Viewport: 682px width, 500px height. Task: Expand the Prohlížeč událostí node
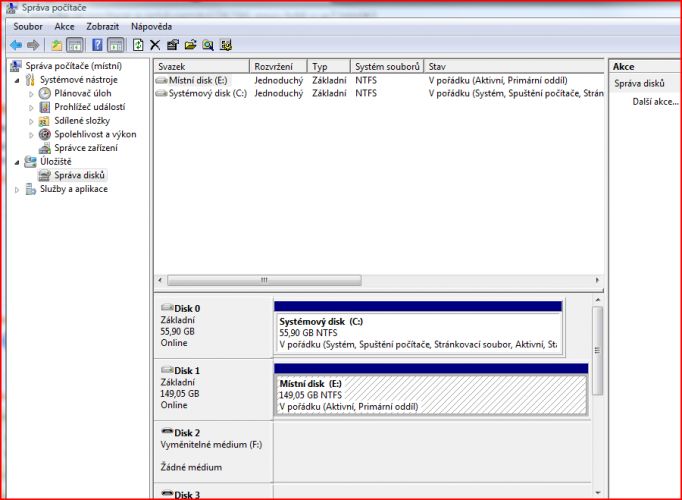[x=31, y=107]
